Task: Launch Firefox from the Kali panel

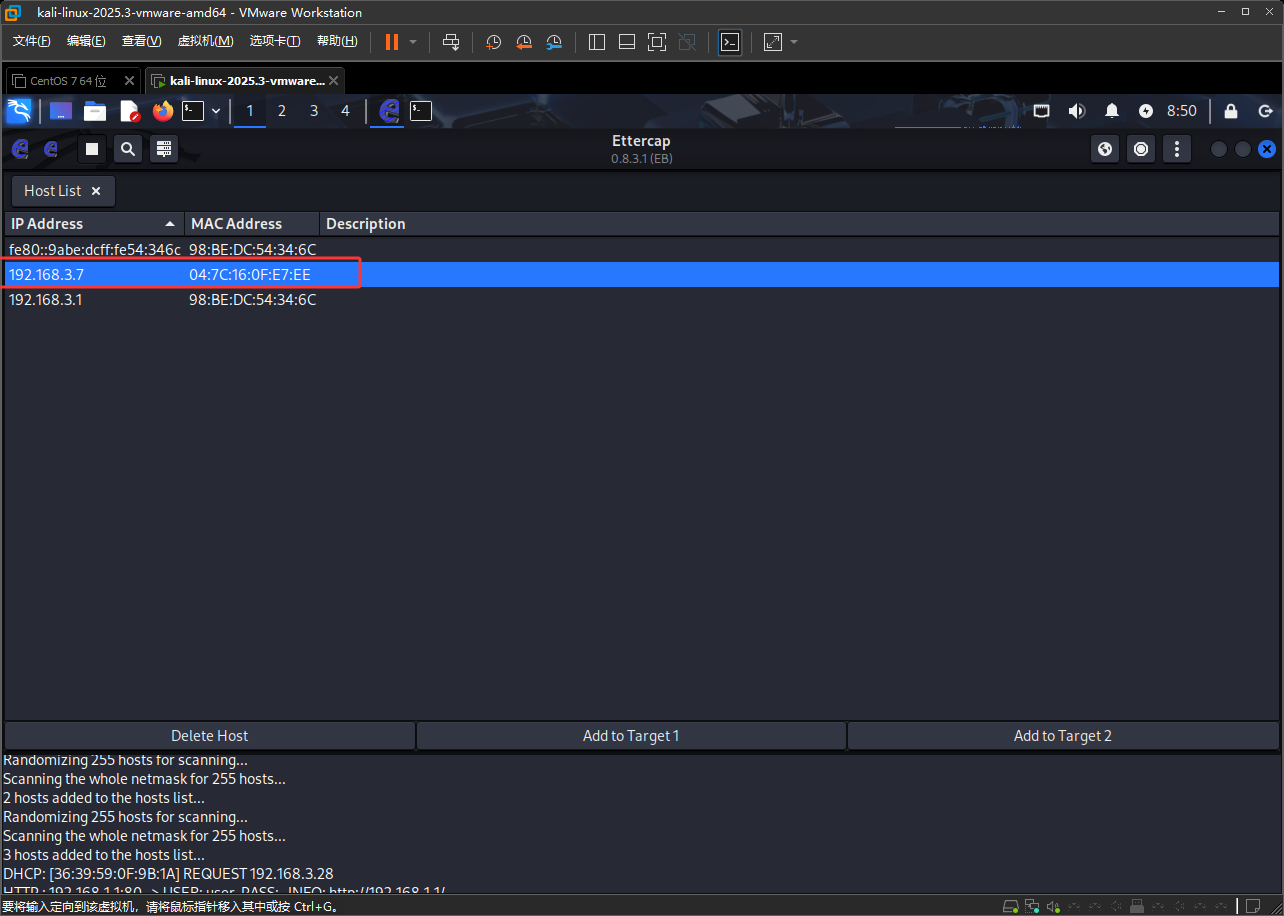Action: pos(163,111)
